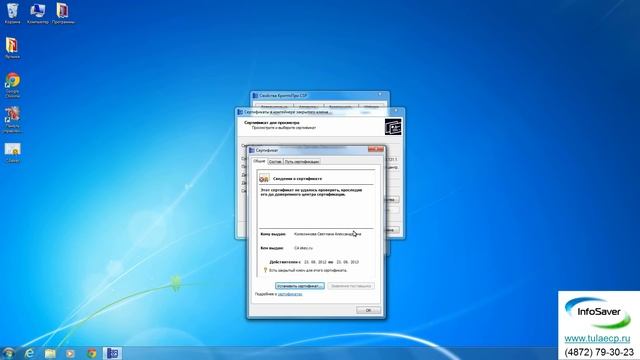Switch to the Общие tab
The width and height of the screenshot is (640, 360).
(259, 161)
